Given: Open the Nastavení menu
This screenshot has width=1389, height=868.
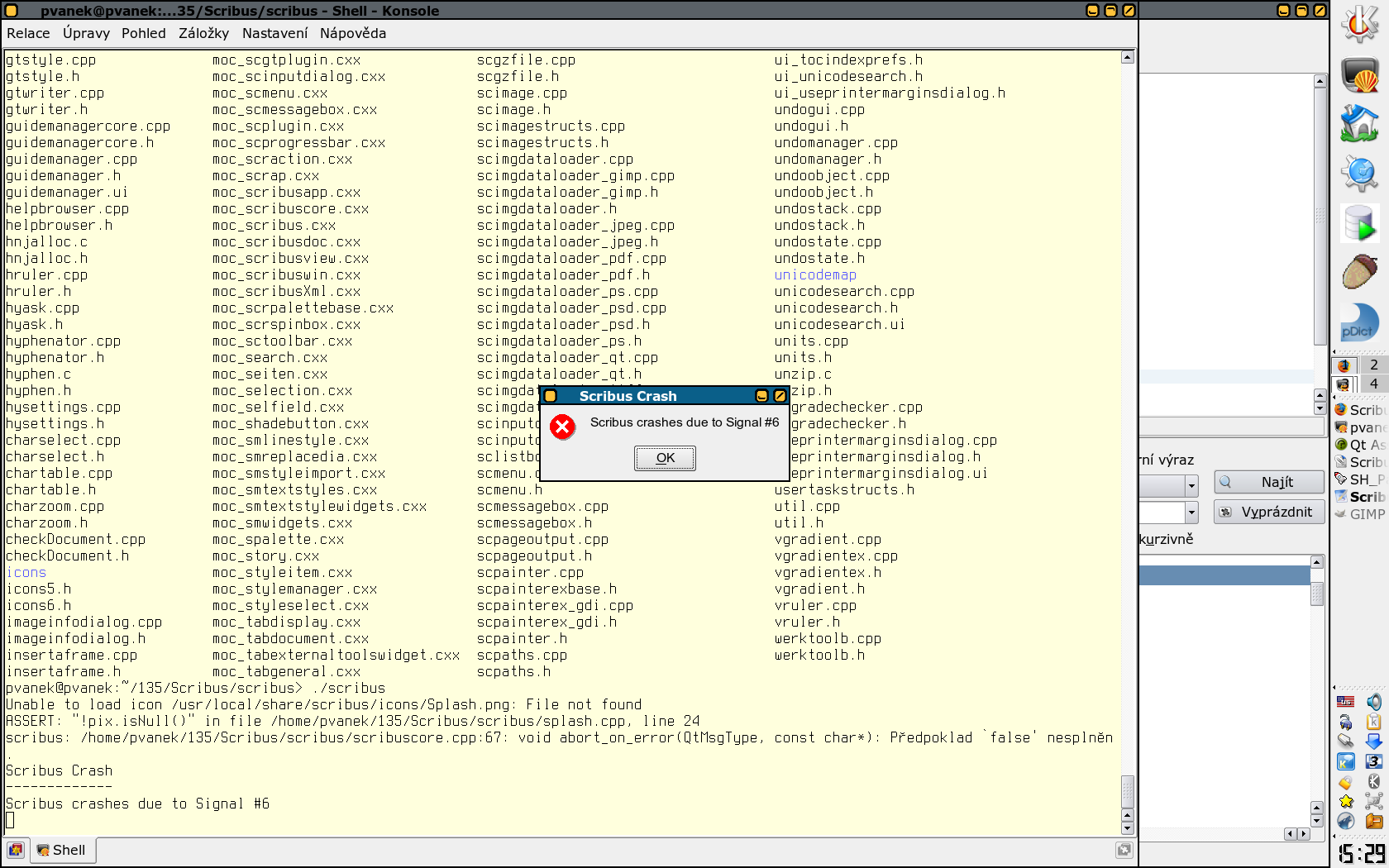Looking at the screenshot, I should (x=274, y=33).
